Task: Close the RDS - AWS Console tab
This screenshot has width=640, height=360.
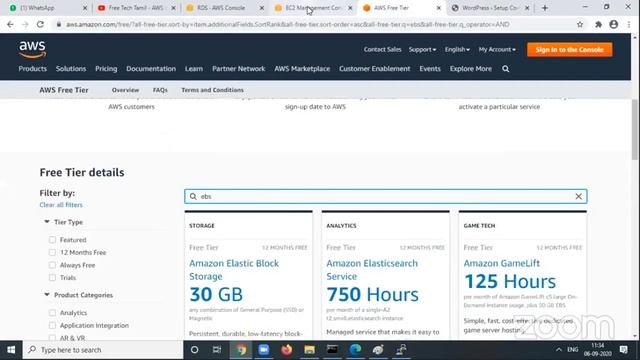Action: click(x=262, y=8)
